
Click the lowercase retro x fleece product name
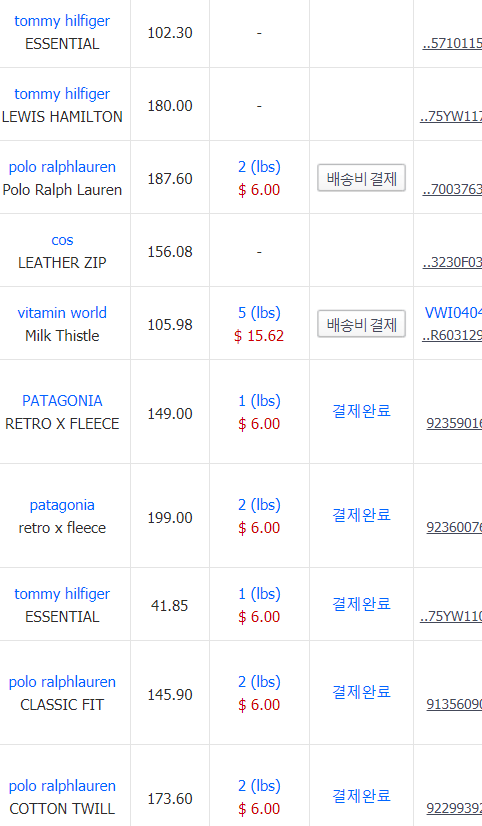(62, 528)
